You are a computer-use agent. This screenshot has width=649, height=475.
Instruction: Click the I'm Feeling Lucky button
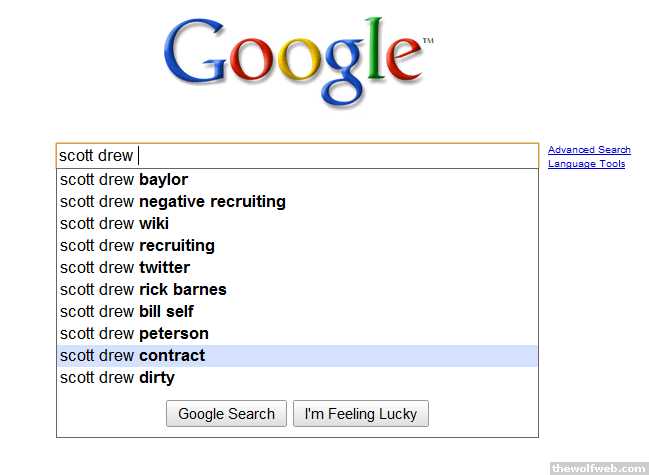361,414
